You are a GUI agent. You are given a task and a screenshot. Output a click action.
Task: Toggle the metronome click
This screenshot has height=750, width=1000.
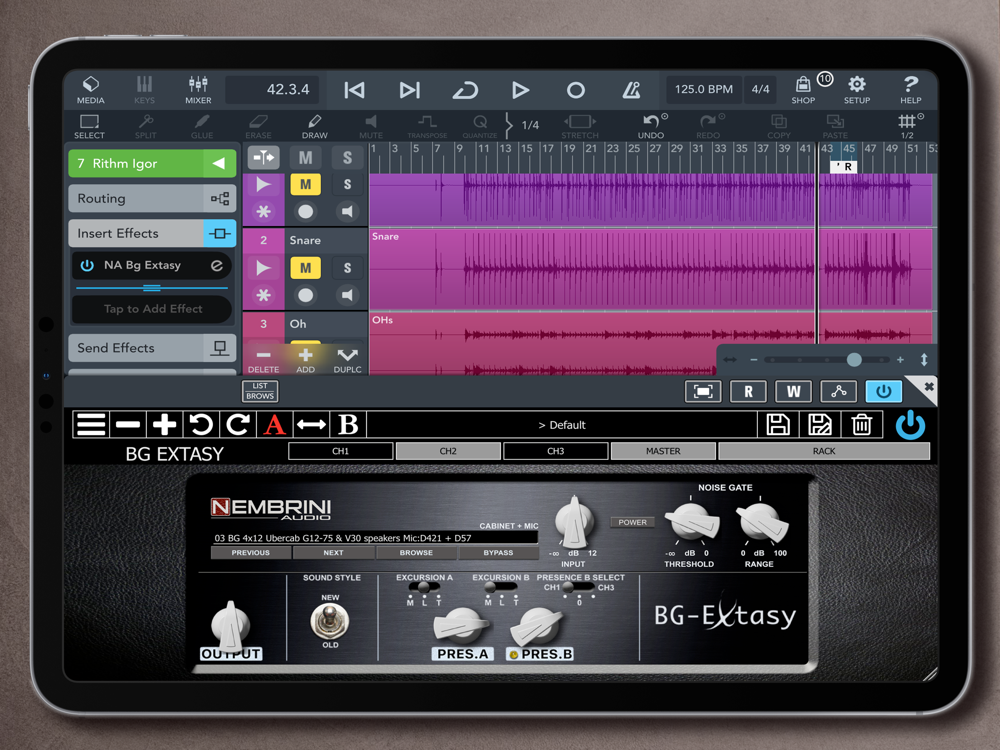point(631,90)
